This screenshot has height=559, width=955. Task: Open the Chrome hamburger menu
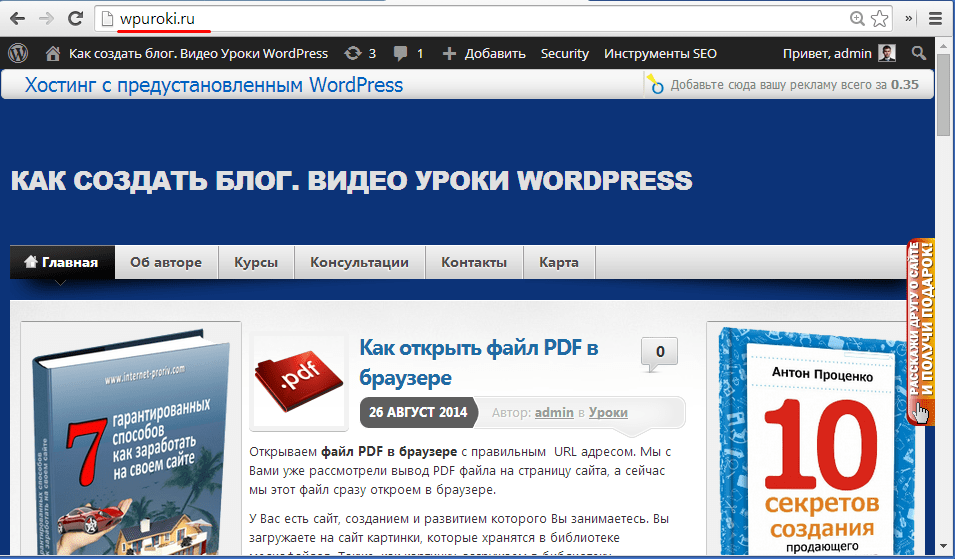tap(935, 18)
